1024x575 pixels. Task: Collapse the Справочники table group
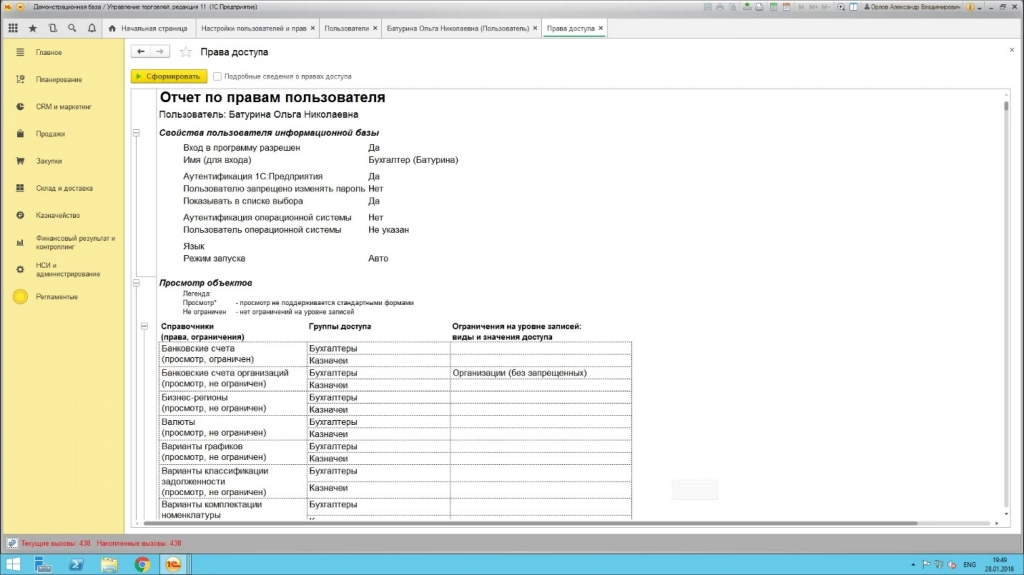click(x=144, y=326)
